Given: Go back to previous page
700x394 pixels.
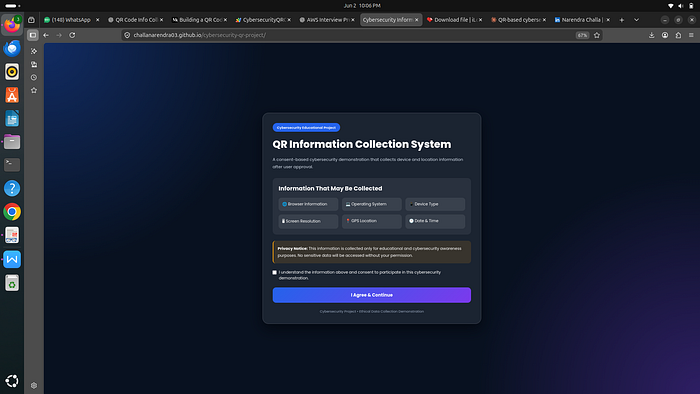Looking at the screenshot, I should (x=46, y=35).
